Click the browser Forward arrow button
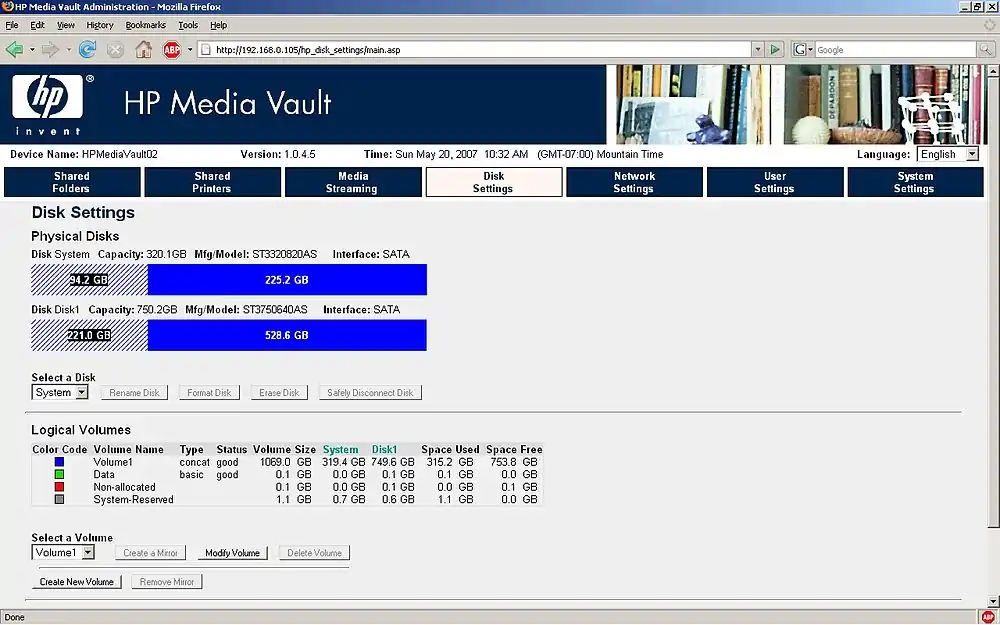The image size is (1000, 625). [x=49, y=49]
